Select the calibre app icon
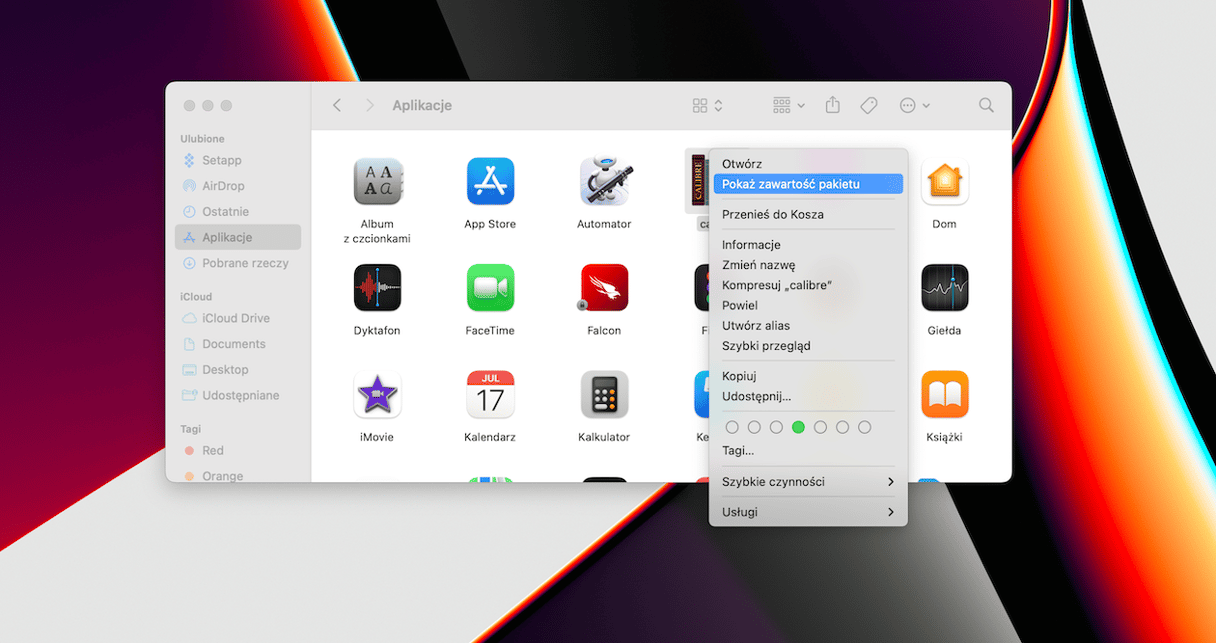Screen dimensions: 1216x643 coord(697,181)
